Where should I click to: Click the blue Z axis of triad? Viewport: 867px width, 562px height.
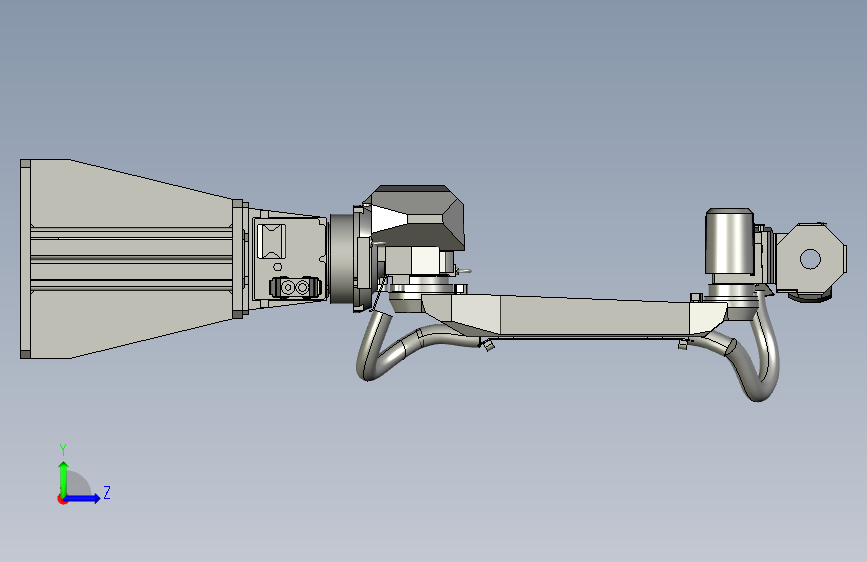[83, 498]
